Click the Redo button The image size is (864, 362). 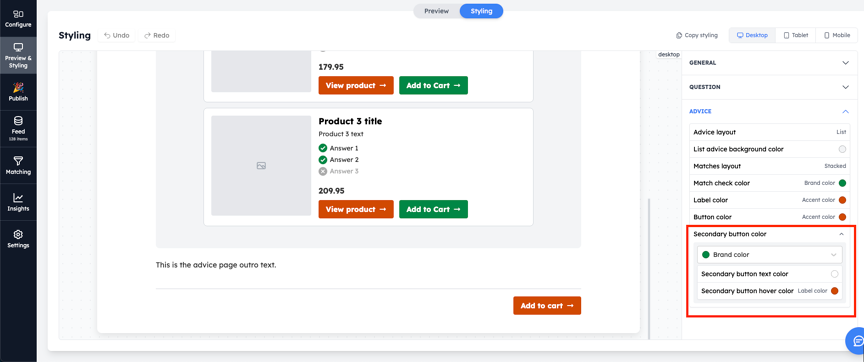click(156, 35)
